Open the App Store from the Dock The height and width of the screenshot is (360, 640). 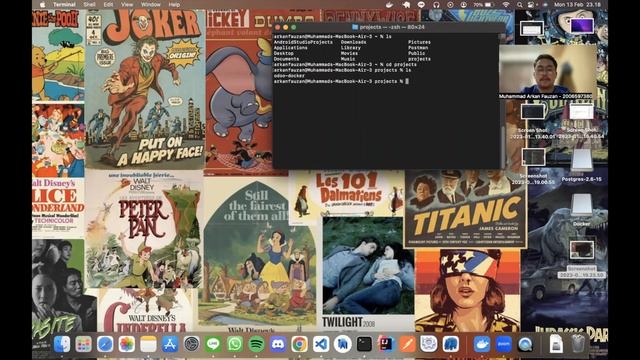pyautogui.click(x=170, y=344)
